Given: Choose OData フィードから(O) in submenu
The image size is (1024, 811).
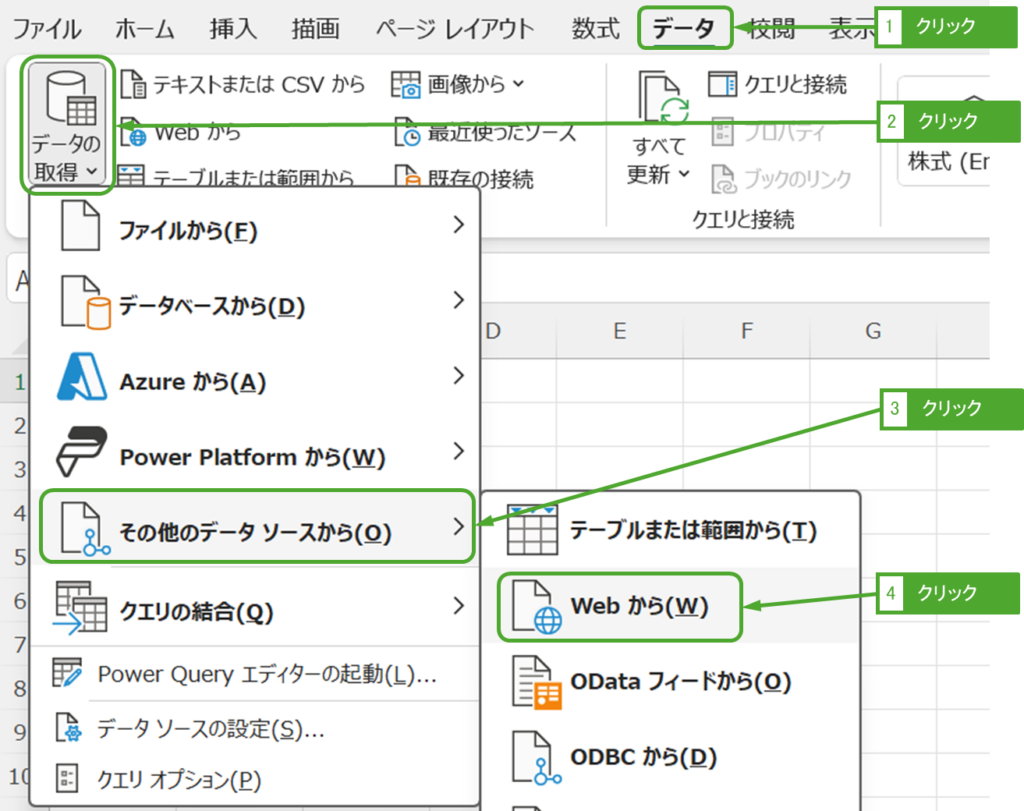Looking at the screenshot, I should (671, 682).
